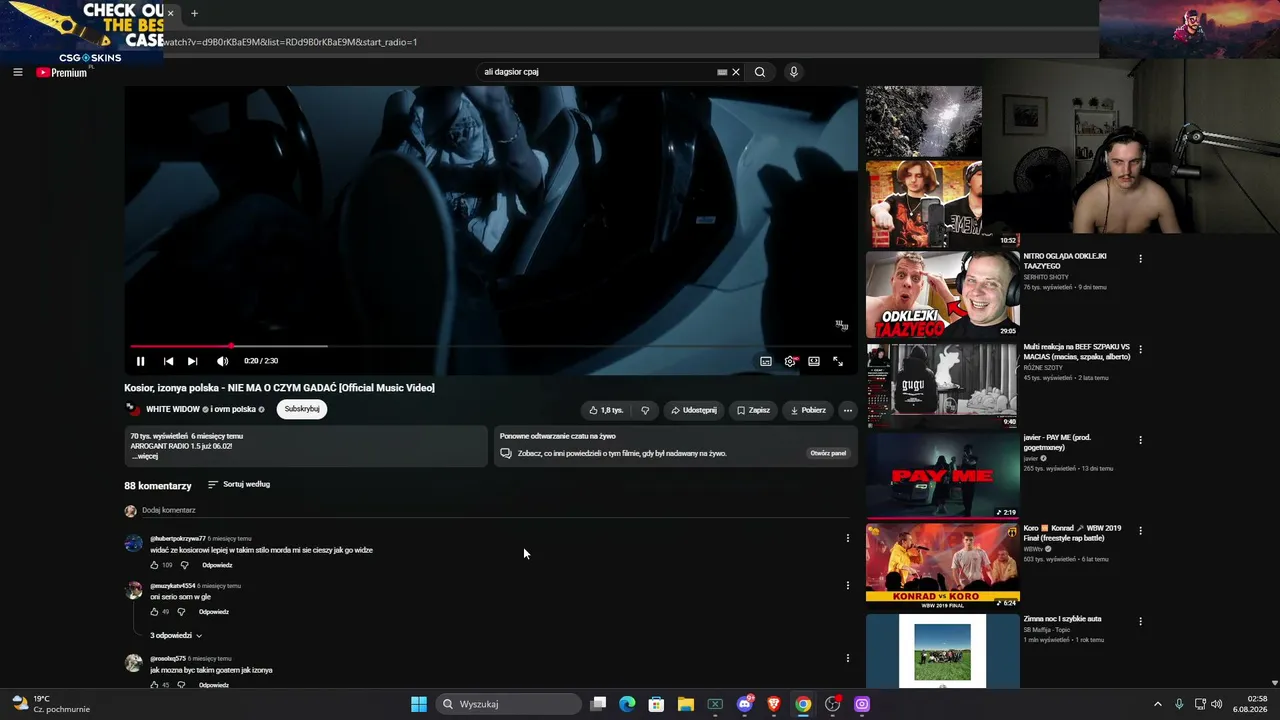The height and width of the screenshot is (720, 1280).
Task: Open the Zimna noc i szybkie auta video title
Action: [x=1062, y=619]
